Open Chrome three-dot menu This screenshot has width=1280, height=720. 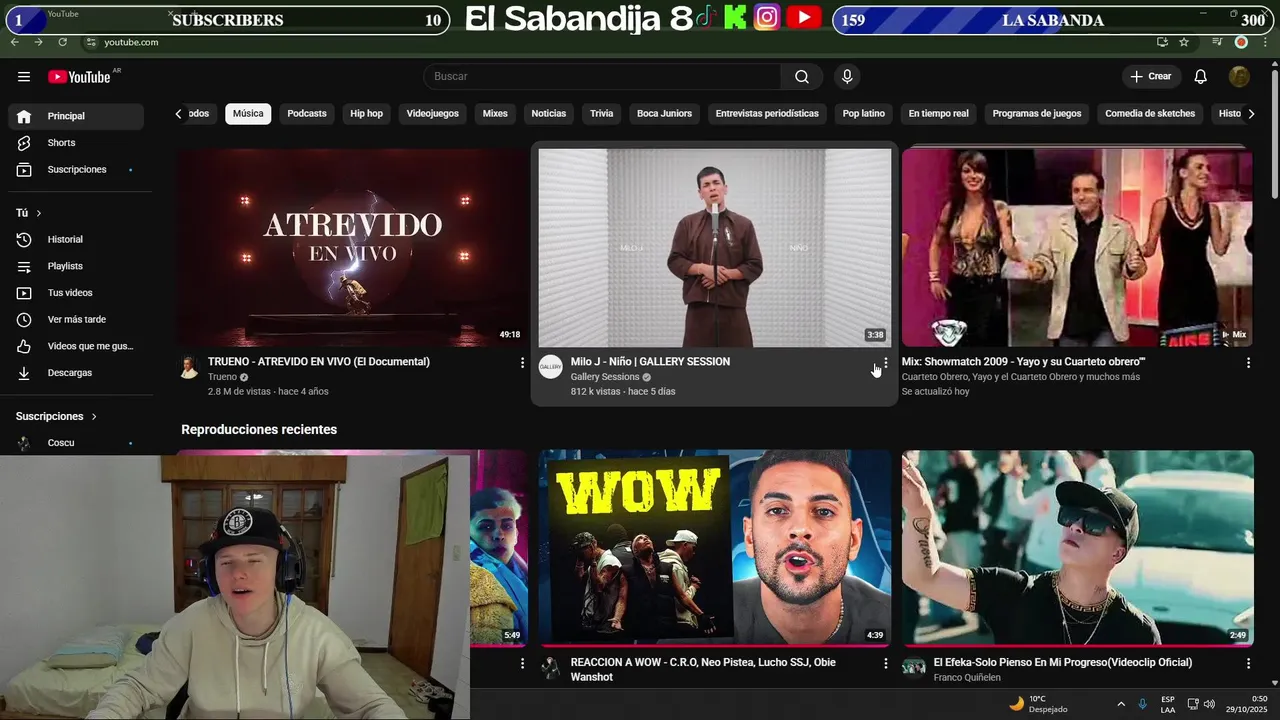click(1266, 42)
